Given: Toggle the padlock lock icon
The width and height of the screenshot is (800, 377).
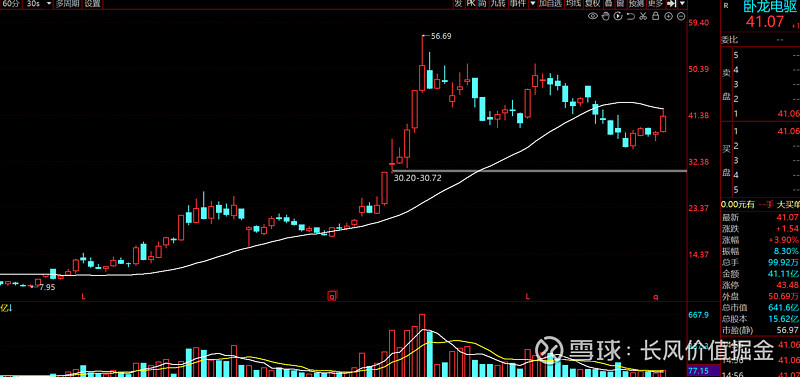Looking at the screenshot, I should [656, 17].
